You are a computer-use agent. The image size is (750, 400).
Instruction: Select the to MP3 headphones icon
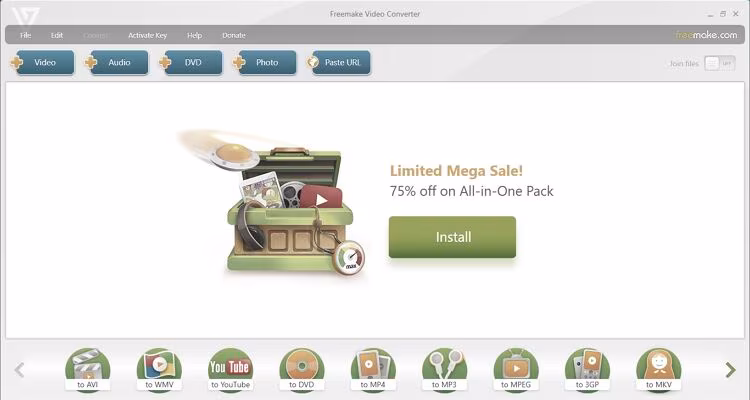[x=444, y=370]
